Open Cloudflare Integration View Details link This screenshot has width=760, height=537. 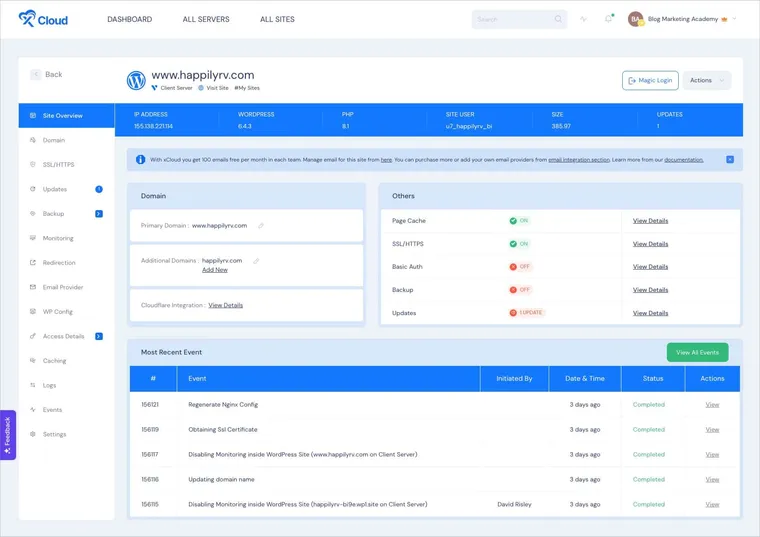[x=225, y=305]
